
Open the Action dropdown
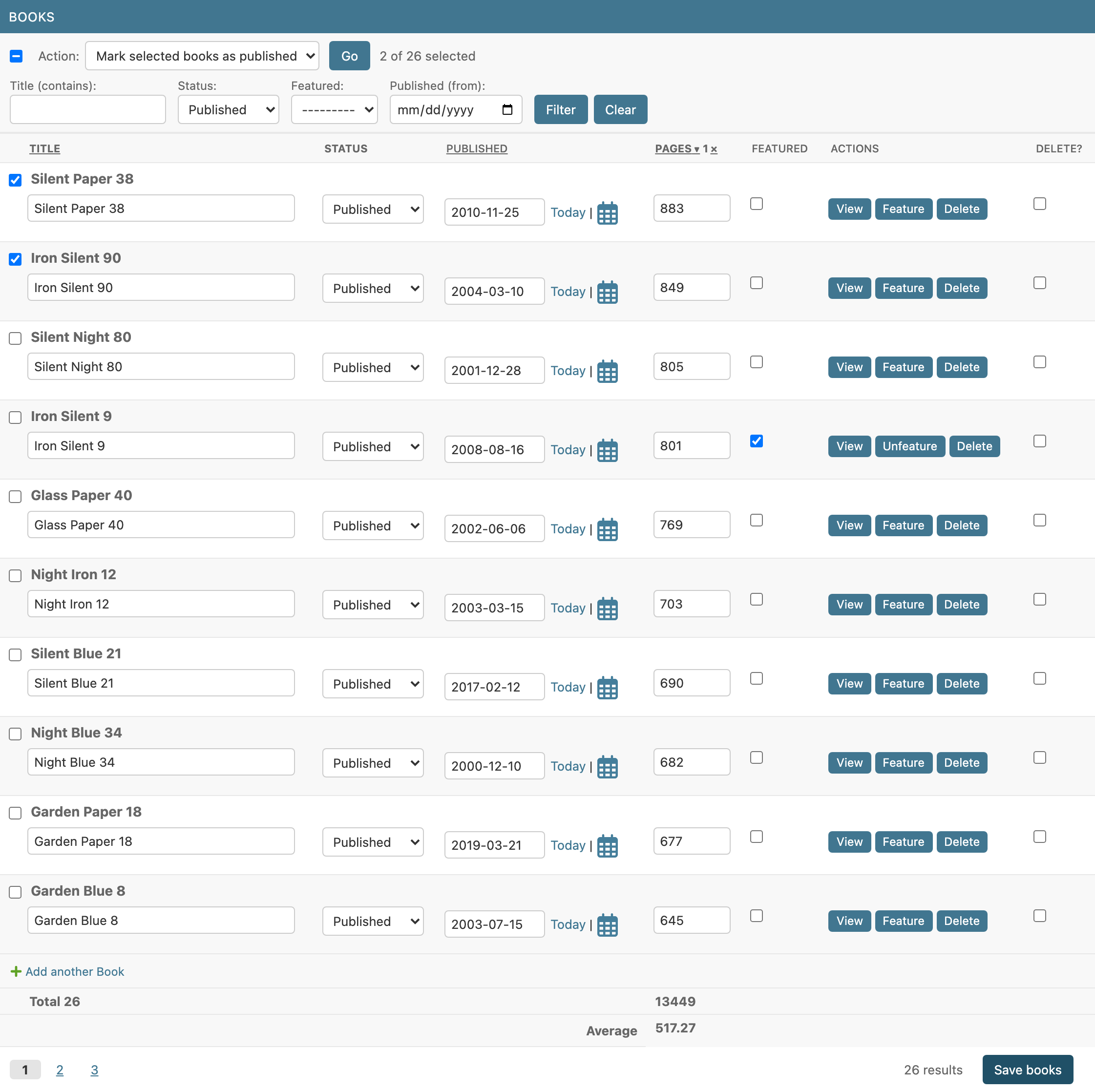[202, 56]
